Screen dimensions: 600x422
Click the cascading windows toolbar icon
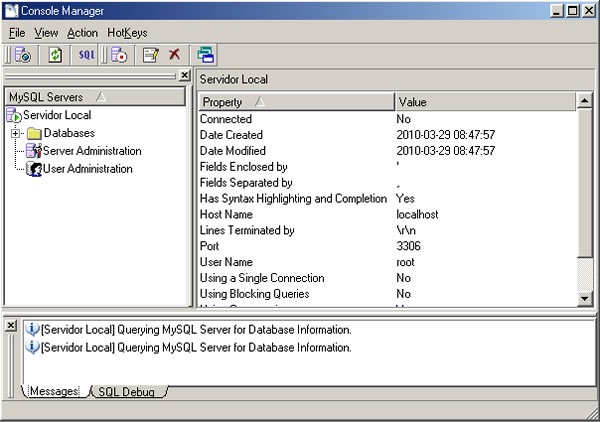[x=205, y=55]
